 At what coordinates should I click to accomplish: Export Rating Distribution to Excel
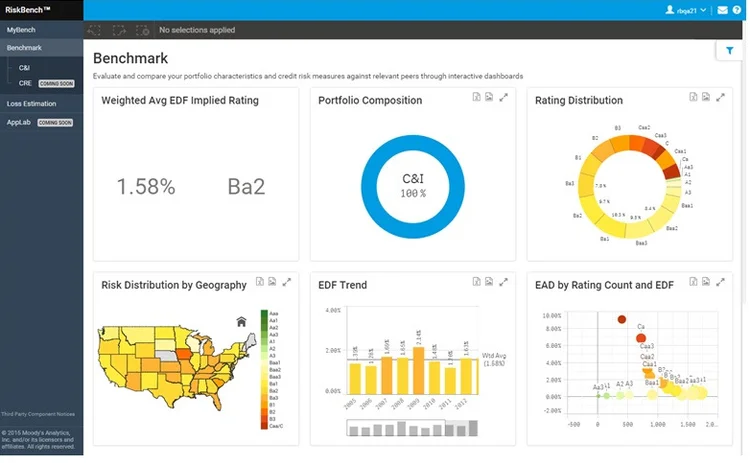[693, 97]
